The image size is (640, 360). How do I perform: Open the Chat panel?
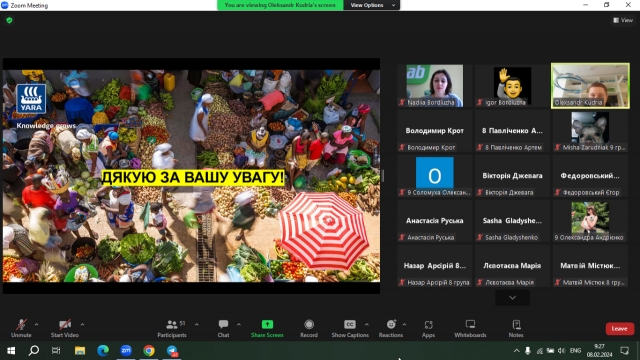(223, 328)
